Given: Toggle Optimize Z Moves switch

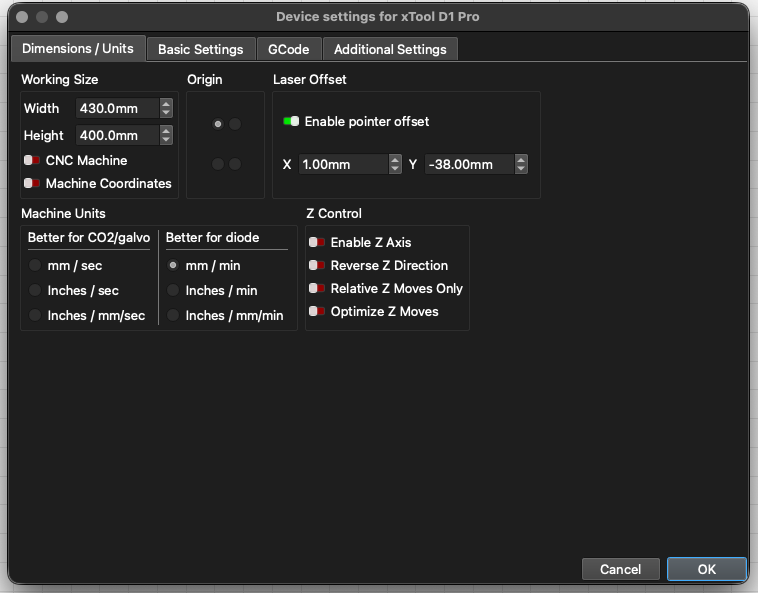Looking at the screenshot, I should (x=317, y=311).
